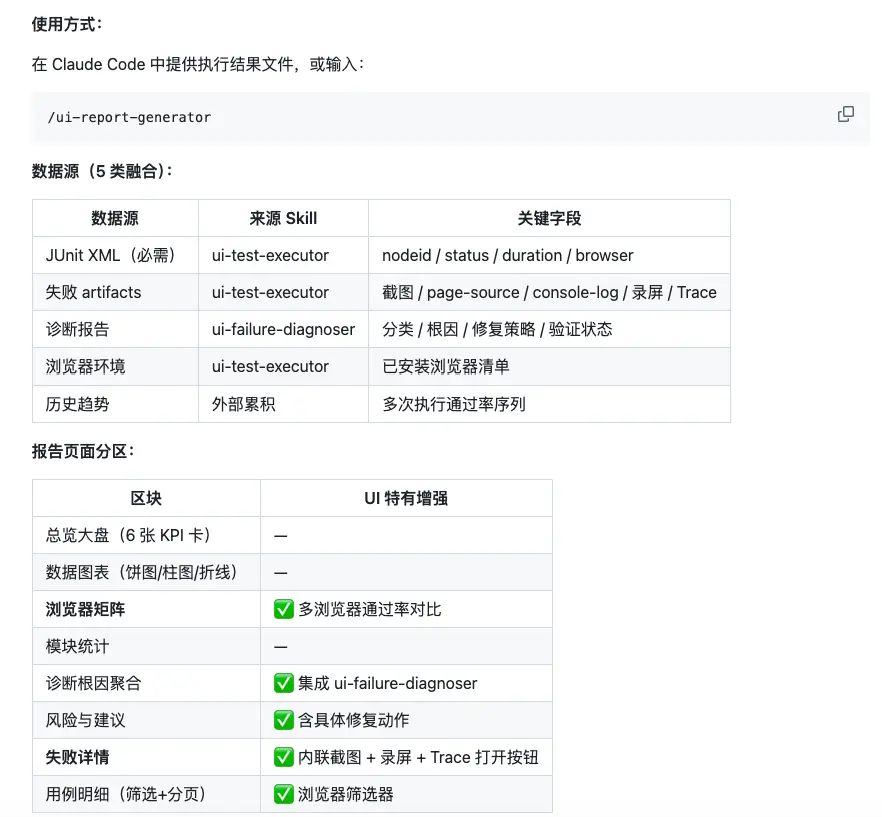Click the 报告页面分区 heading
This screenshot has width=882, height=817.
(x=83, y=451)
